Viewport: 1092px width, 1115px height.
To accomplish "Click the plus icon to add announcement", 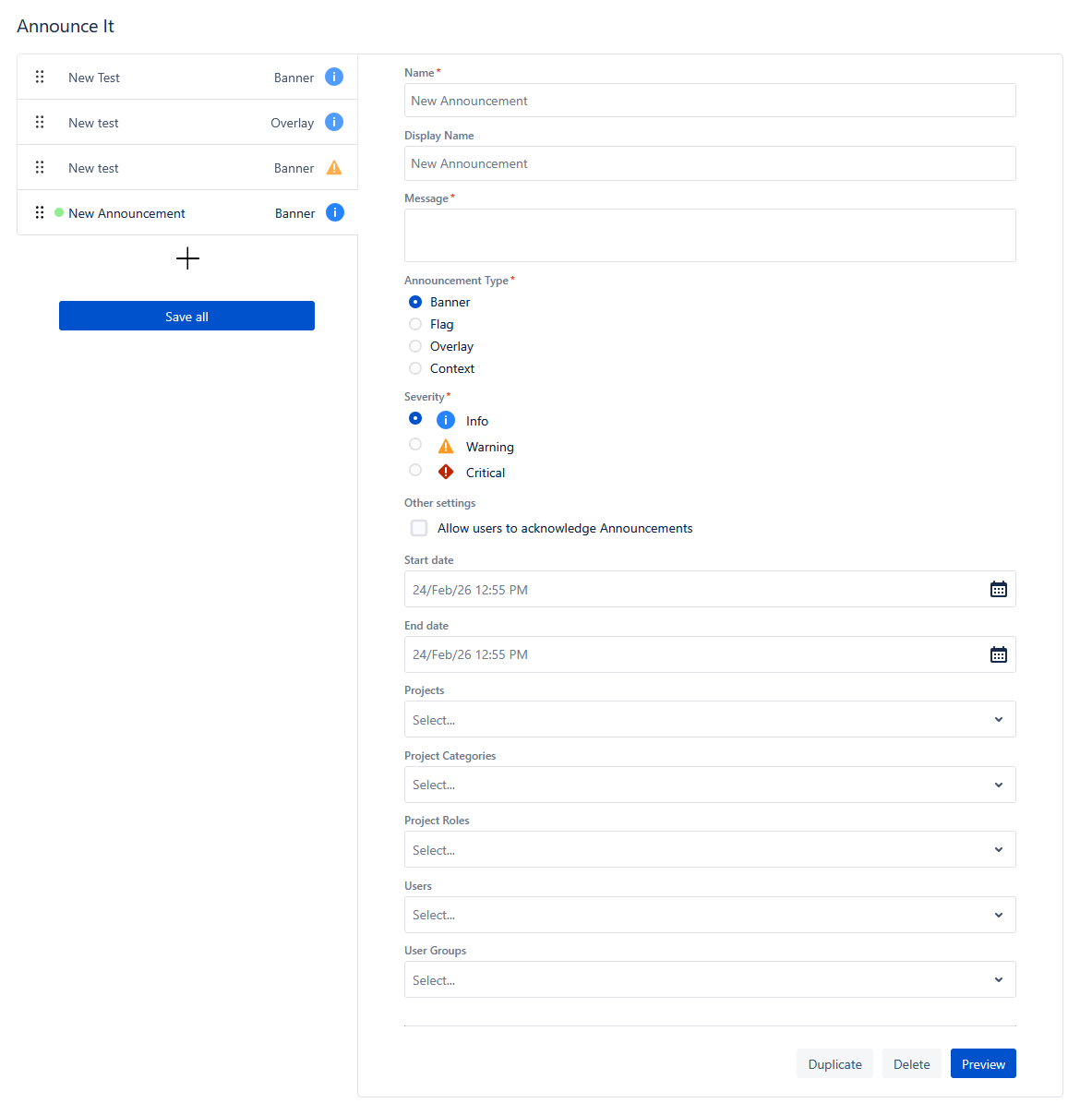I will [x=187, y=258].
